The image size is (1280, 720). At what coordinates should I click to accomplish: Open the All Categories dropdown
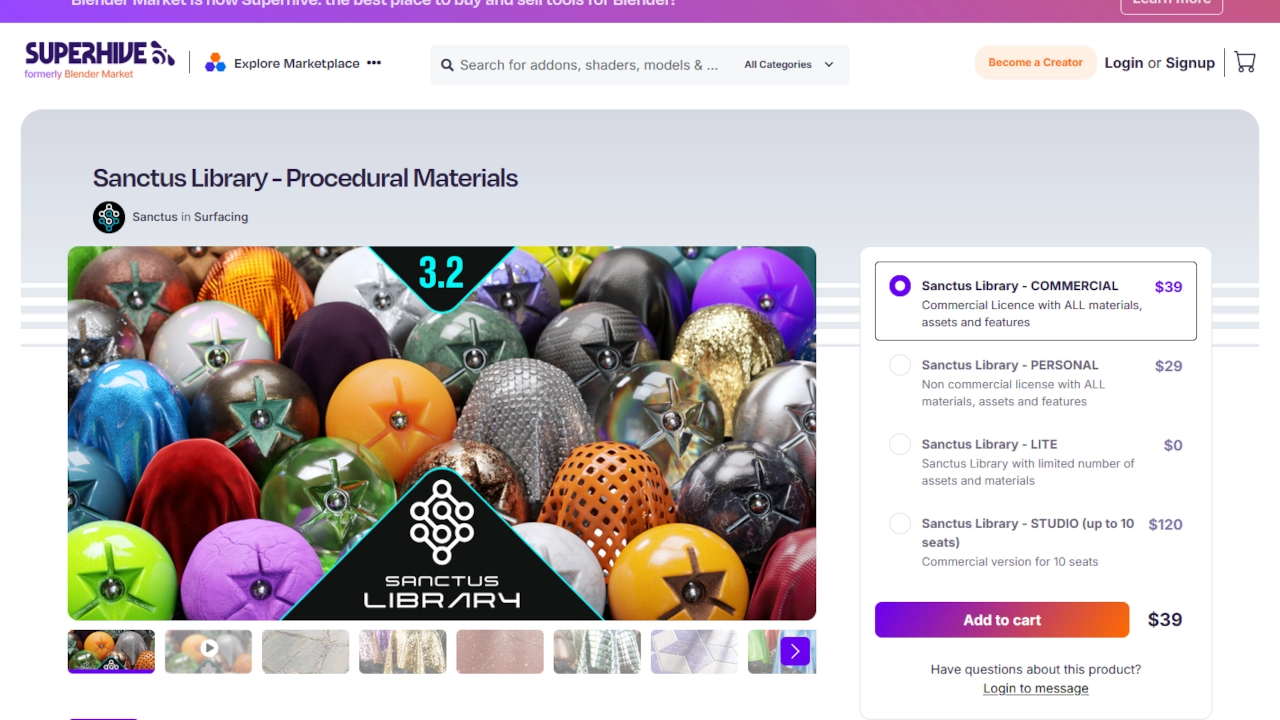789,65
